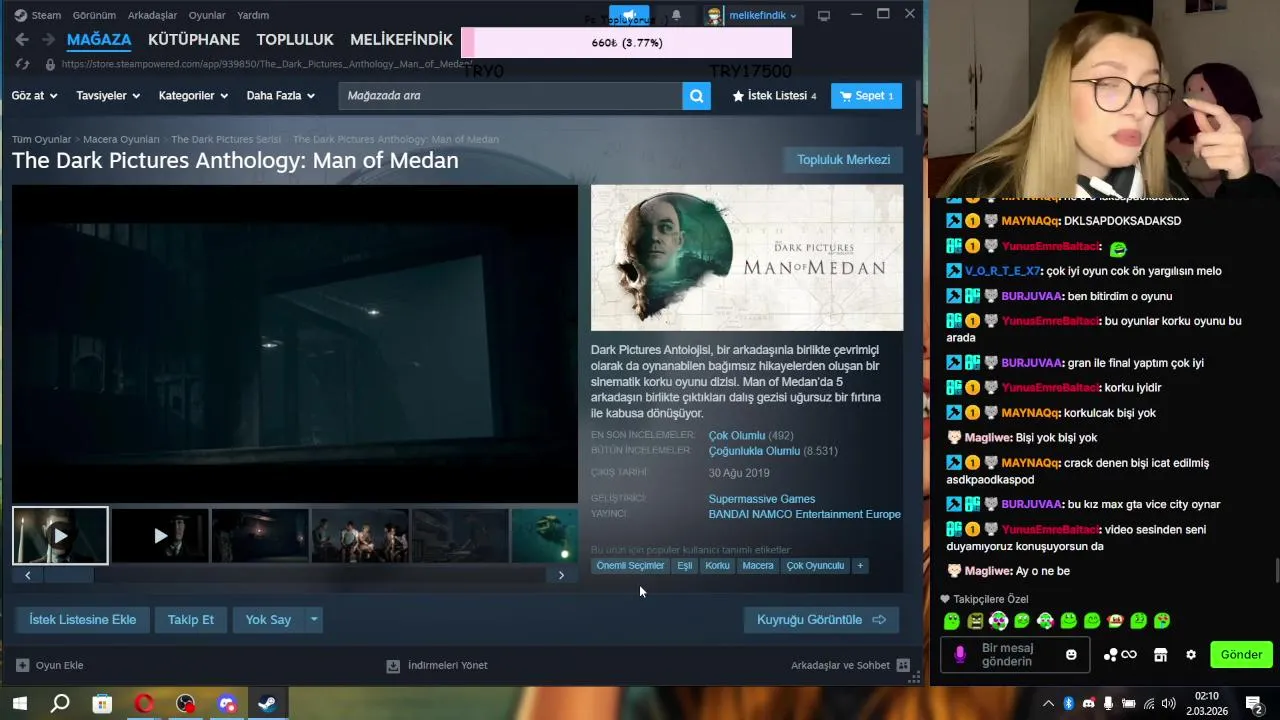
Task: Switch to Steam in the taskbar
Action: coord(268,704)
